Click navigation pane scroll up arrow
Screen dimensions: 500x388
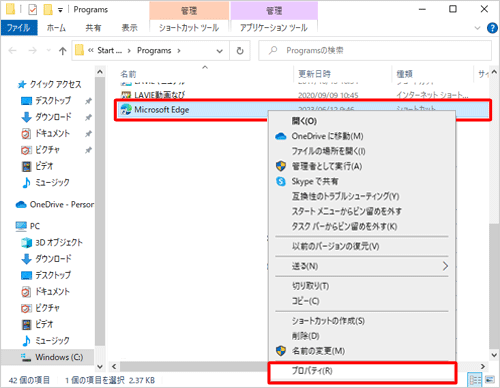pos(100,72)
